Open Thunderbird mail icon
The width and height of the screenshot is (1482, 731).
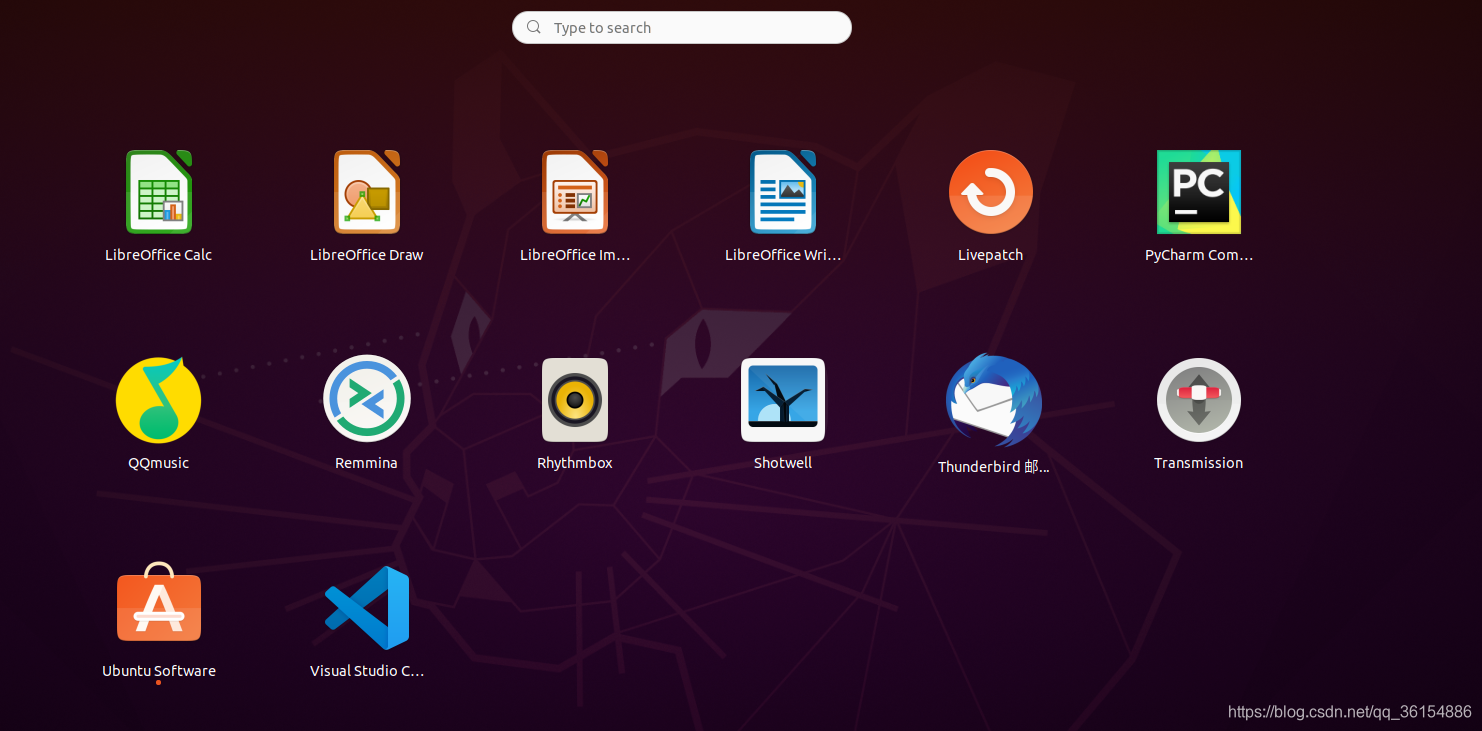coord(994,400)
